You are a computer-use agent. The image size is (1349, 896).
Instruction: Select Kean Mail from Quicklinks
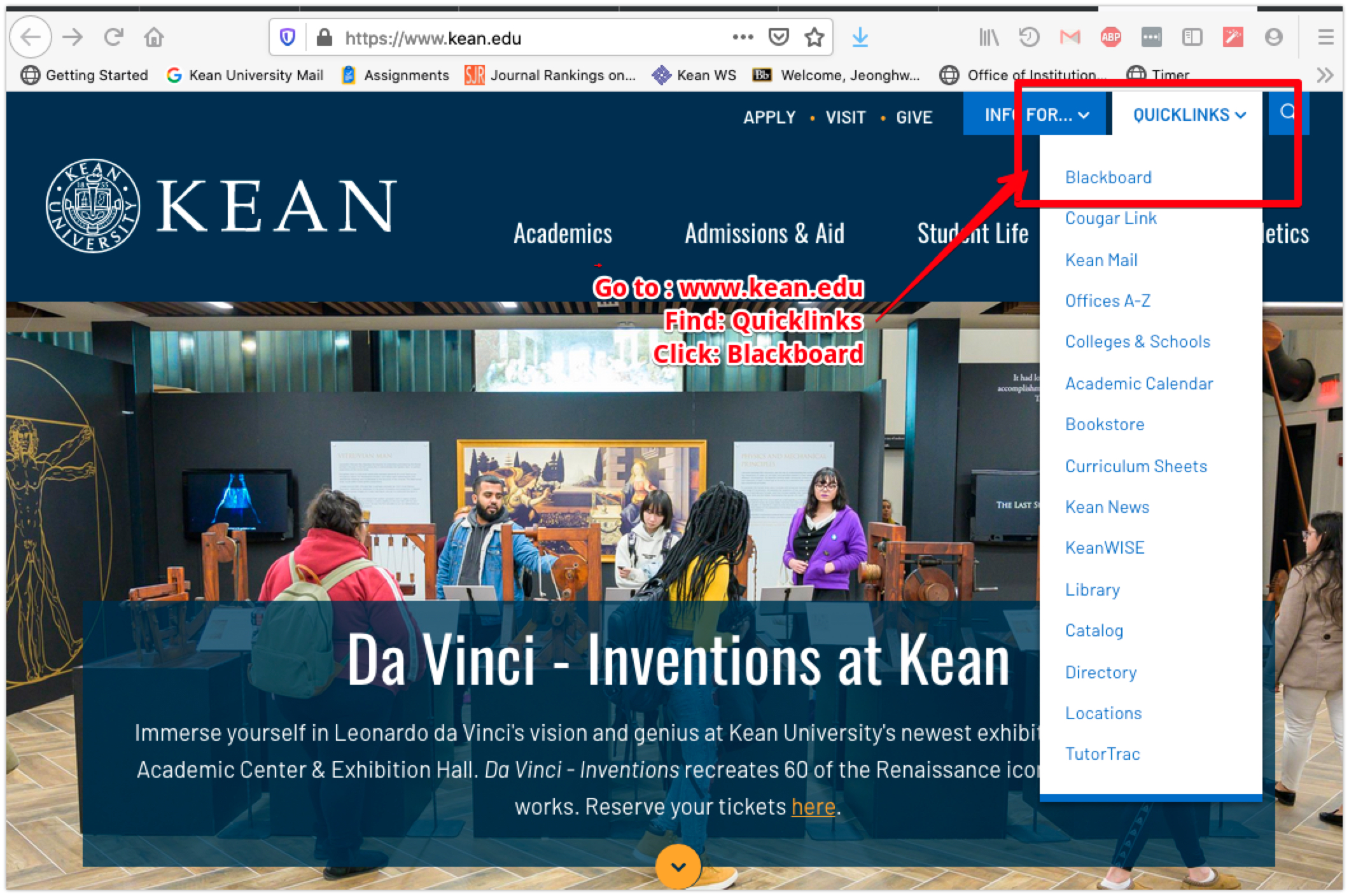pyautogui.click(x=1101, y=260)
